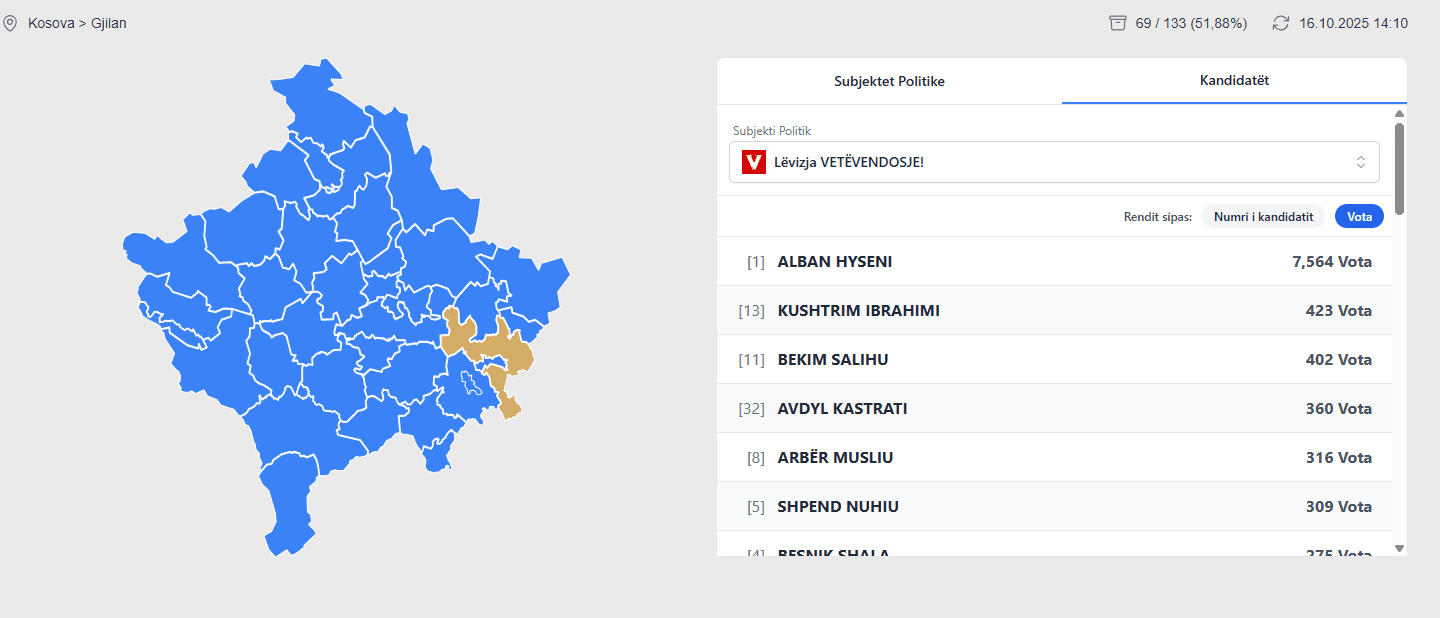Select the Kandidatët tab

1234,81
